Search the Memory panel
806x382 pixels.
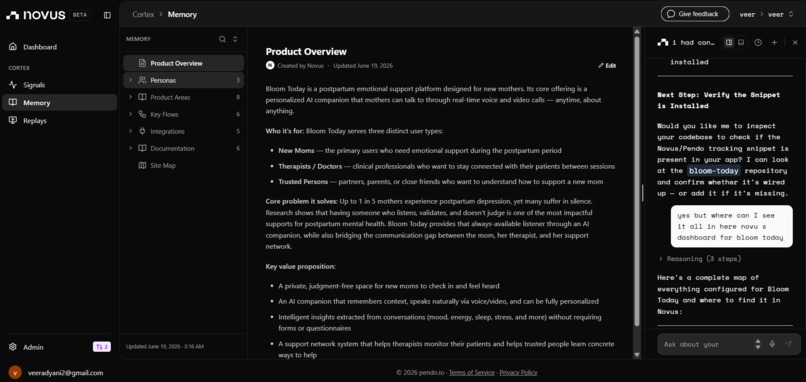[222, 39]
